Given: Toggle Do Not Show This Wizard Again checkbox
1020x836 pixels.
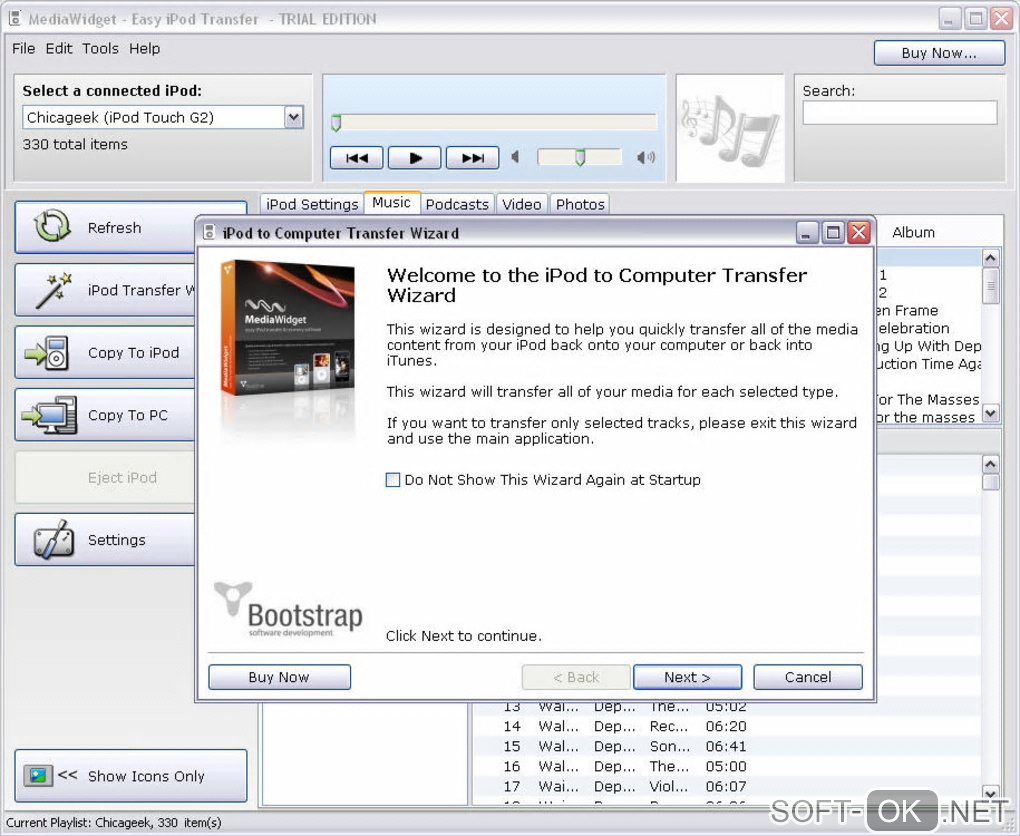Looking at the screenshot, I should click(x=393, y=480).
